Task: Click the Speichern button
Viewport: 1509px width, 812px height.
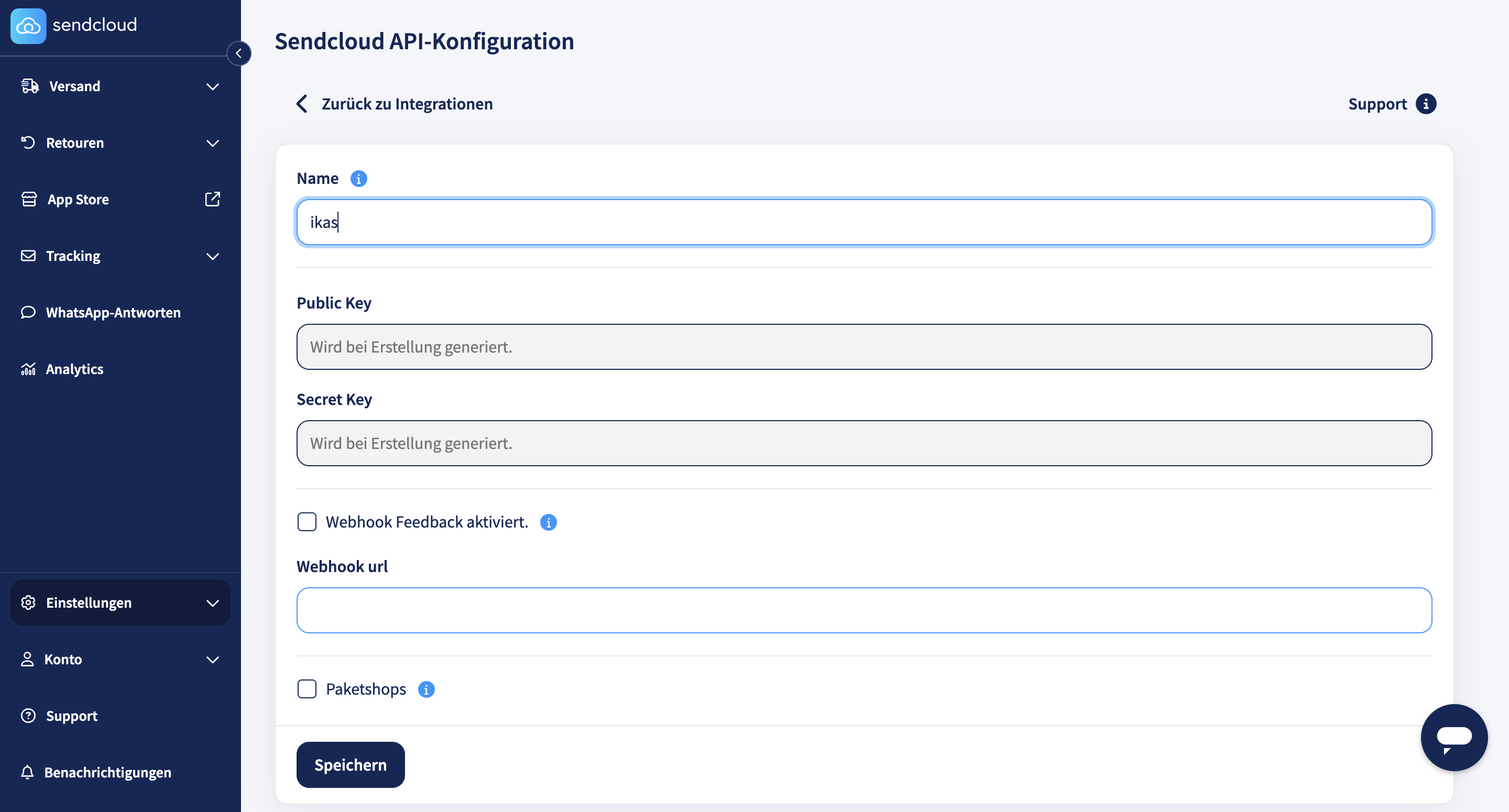Action: click(351, 764)
